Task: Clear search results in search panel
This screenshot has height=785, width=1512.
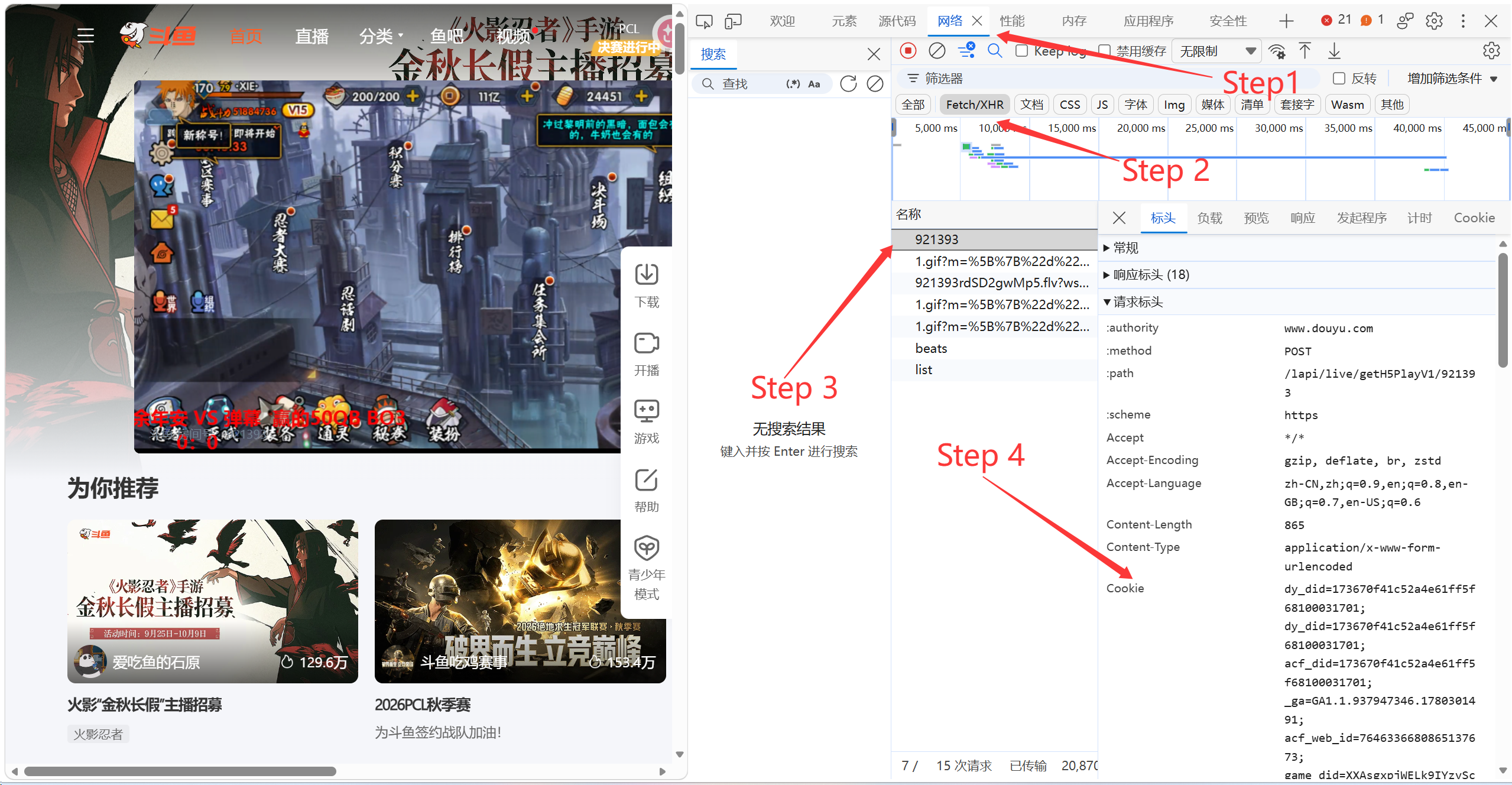Action: 875,84
